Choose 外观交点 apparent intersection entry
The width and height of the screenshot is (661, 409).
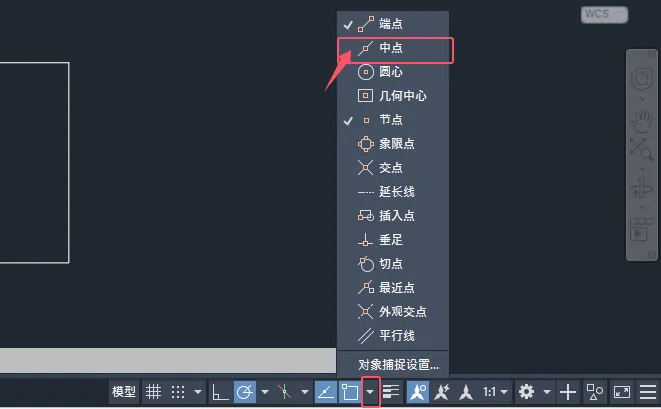click(x=393, y=312)
